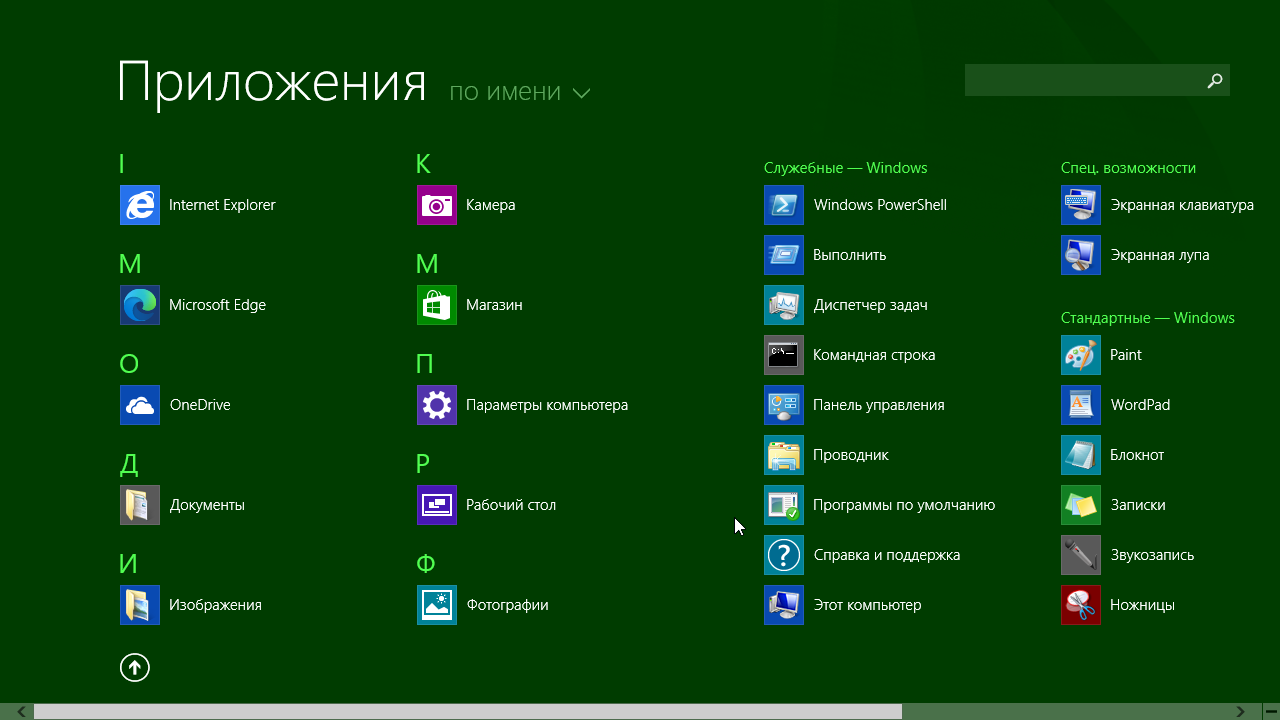Click the 'Панель управления' label text
The image size is (1280, 720).
[878, 405]
